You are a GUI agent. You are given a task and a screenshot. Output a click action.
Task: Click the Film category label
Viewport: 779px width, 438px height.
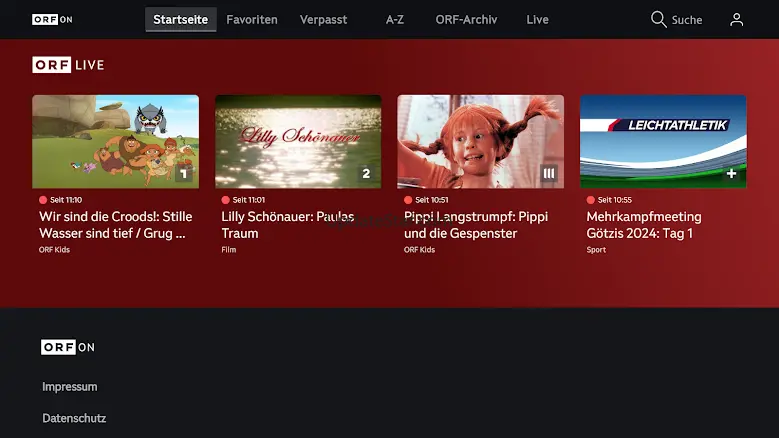point(229,250)
